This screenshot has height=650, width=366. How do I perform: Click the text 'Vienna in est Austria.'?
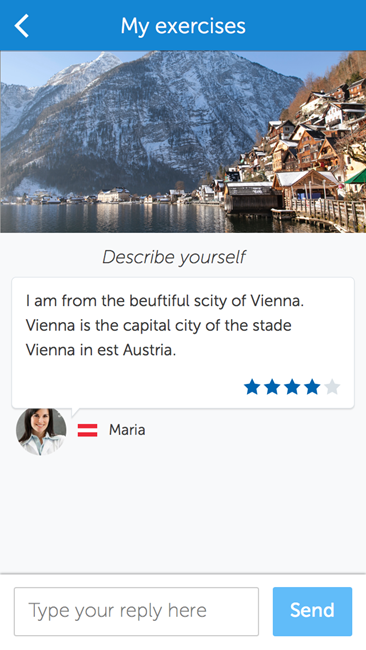click(x=101, y=350)
